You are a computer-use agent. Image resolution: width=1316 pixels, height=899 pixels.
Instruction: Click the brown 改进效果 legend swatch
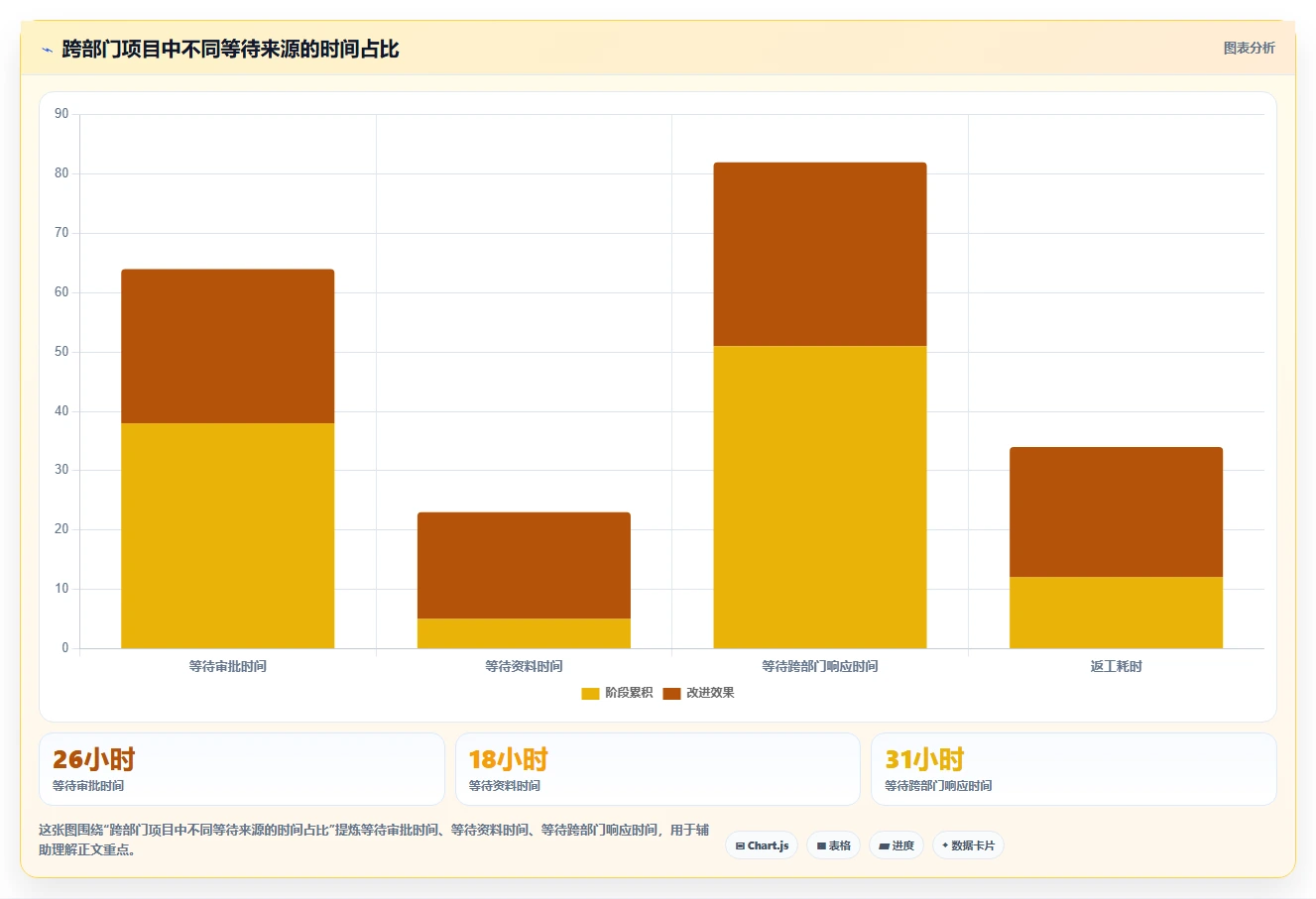671,693
